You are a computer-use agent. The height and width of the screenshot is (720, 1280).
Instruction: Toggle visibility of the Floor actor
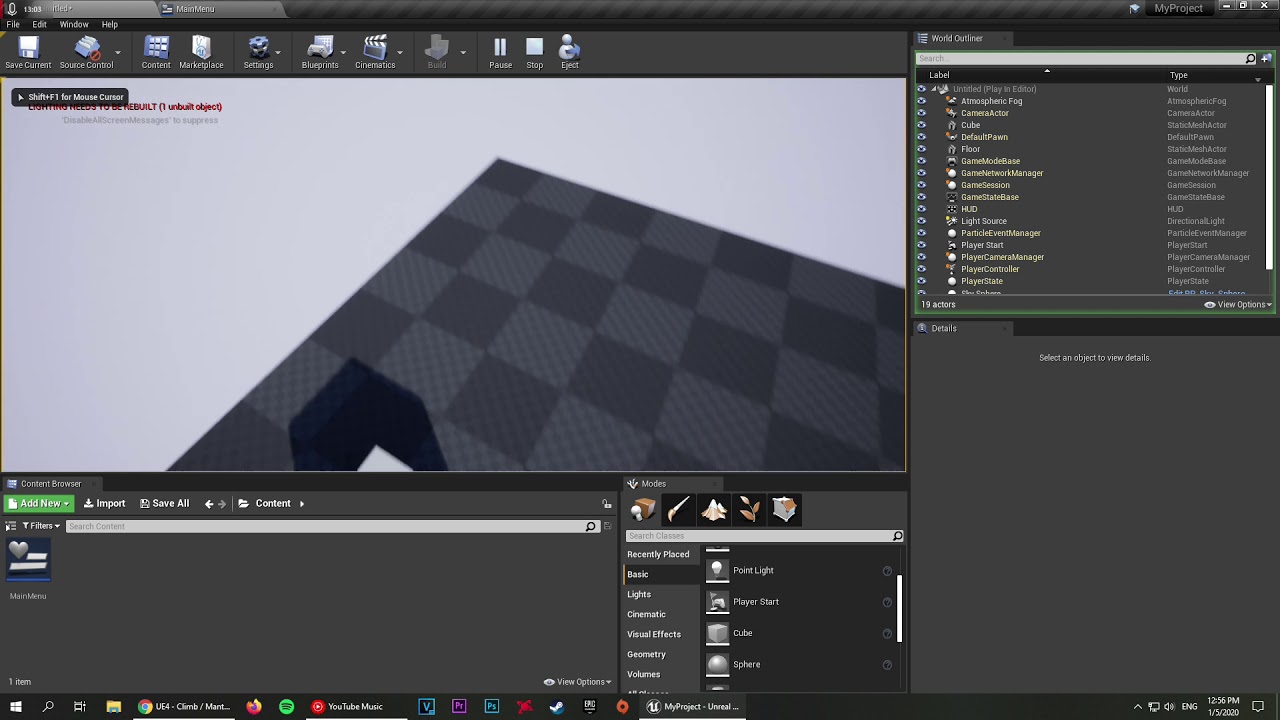[x=921, y=149]
